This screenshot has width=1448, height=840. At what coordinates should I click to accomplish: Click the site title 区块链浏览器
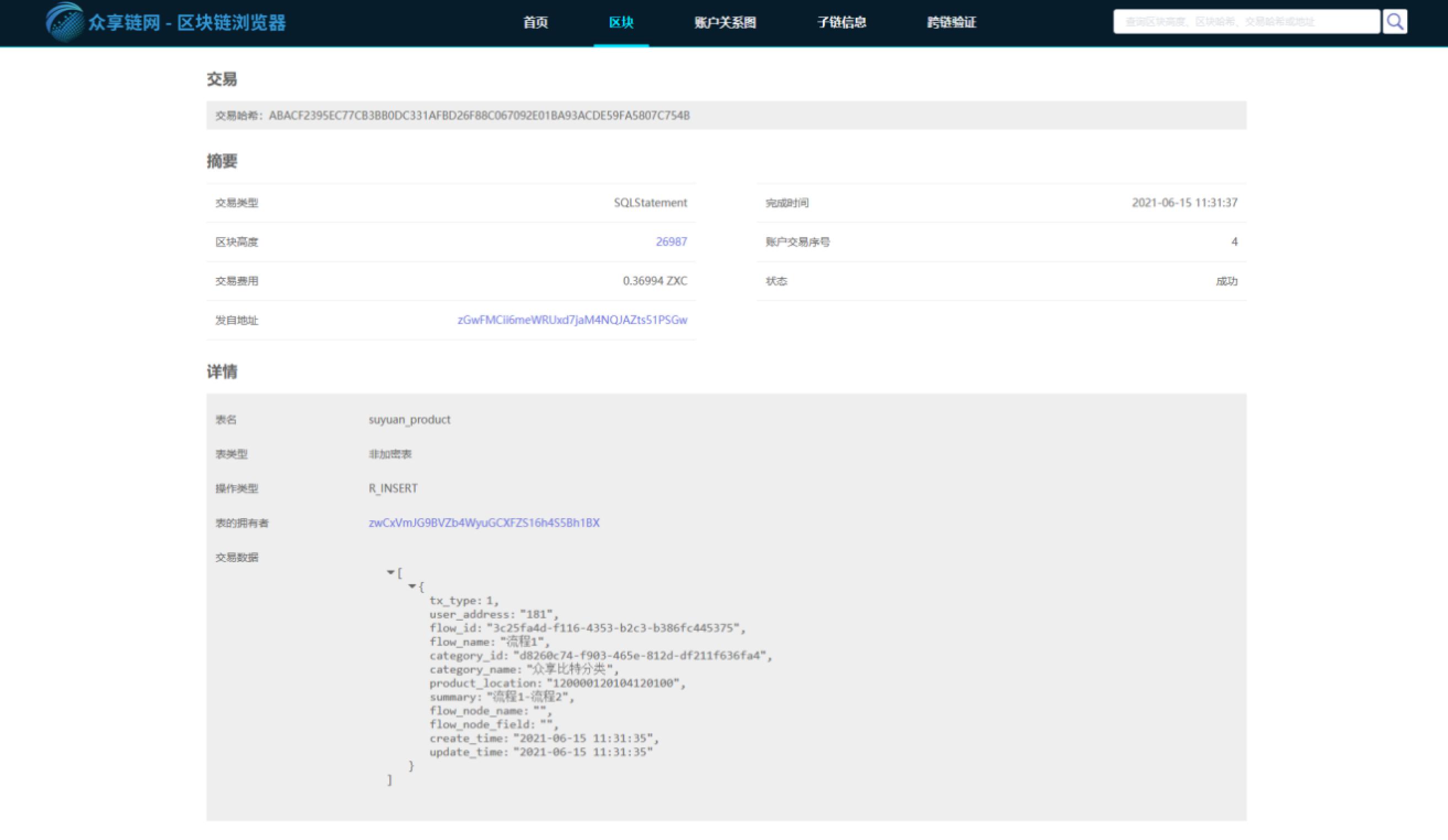pyautogui.click(x=232, y=23)
